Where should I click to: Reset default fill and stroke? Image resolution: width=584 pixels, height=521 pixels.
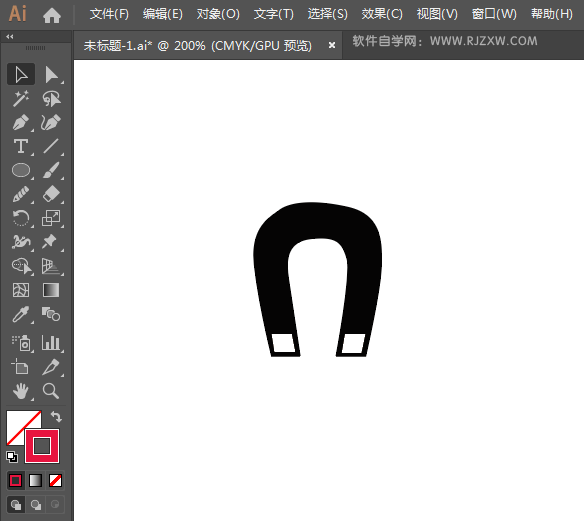(x=12, y=457)
